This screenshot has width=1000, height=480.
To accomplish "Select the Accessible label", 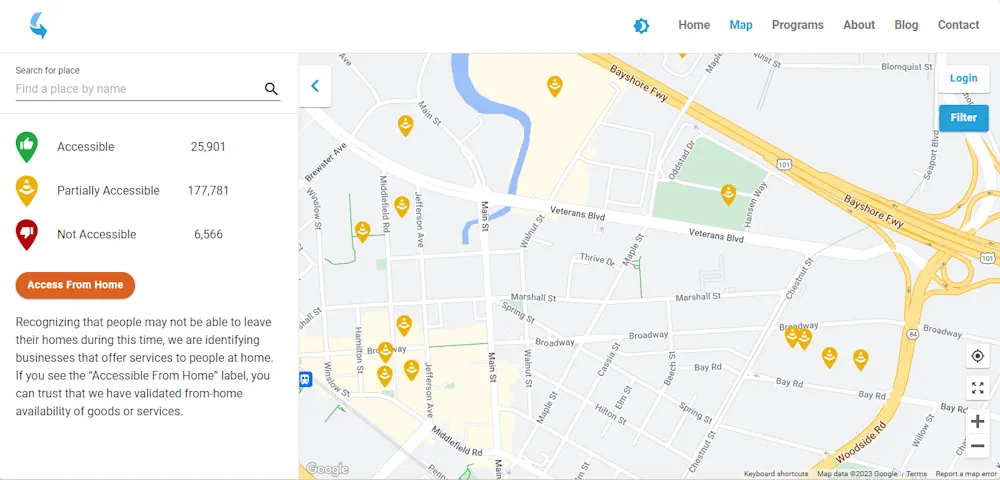I will (85, 147).
